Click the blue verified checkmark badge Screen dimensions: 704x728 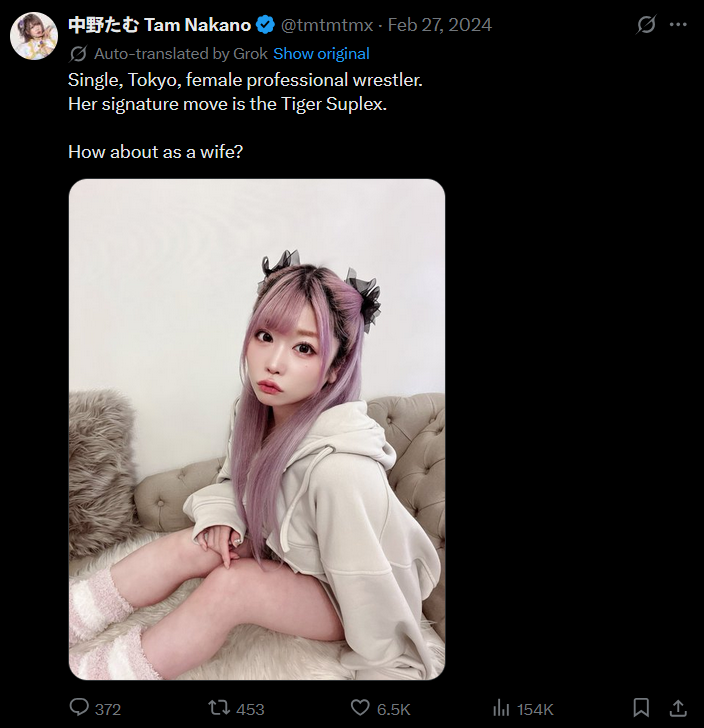[x=266, y=24]
